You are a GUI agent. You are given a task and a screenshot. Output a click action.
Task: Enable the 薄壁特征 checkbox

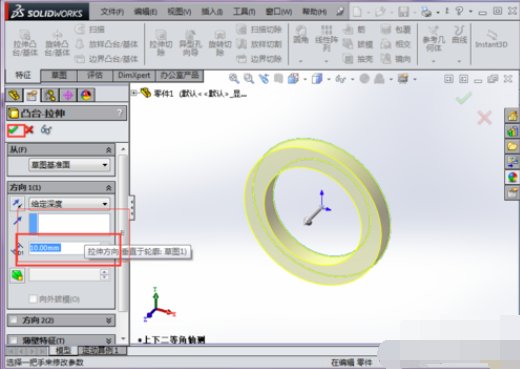tap(14, 340)
